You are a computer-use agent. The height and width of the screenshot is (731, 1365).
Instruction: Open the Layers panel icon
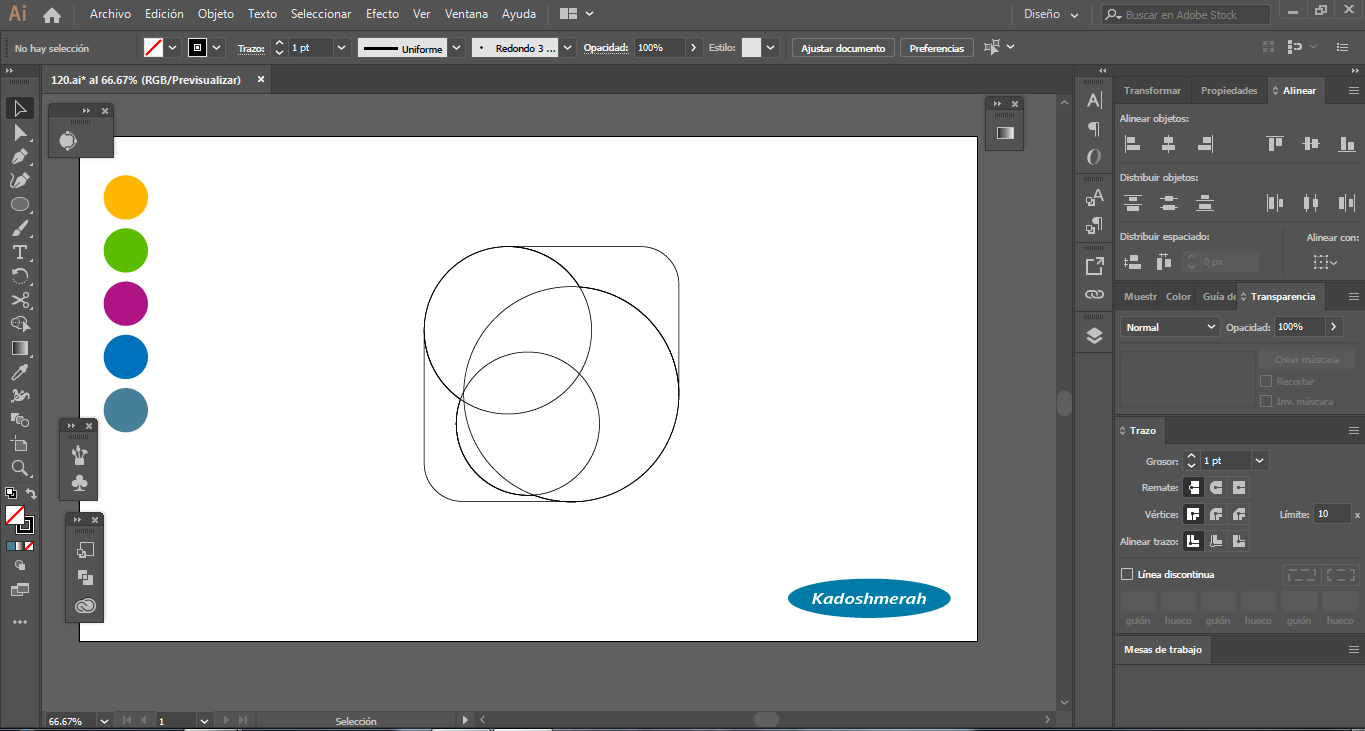(x=1094, y=336)
